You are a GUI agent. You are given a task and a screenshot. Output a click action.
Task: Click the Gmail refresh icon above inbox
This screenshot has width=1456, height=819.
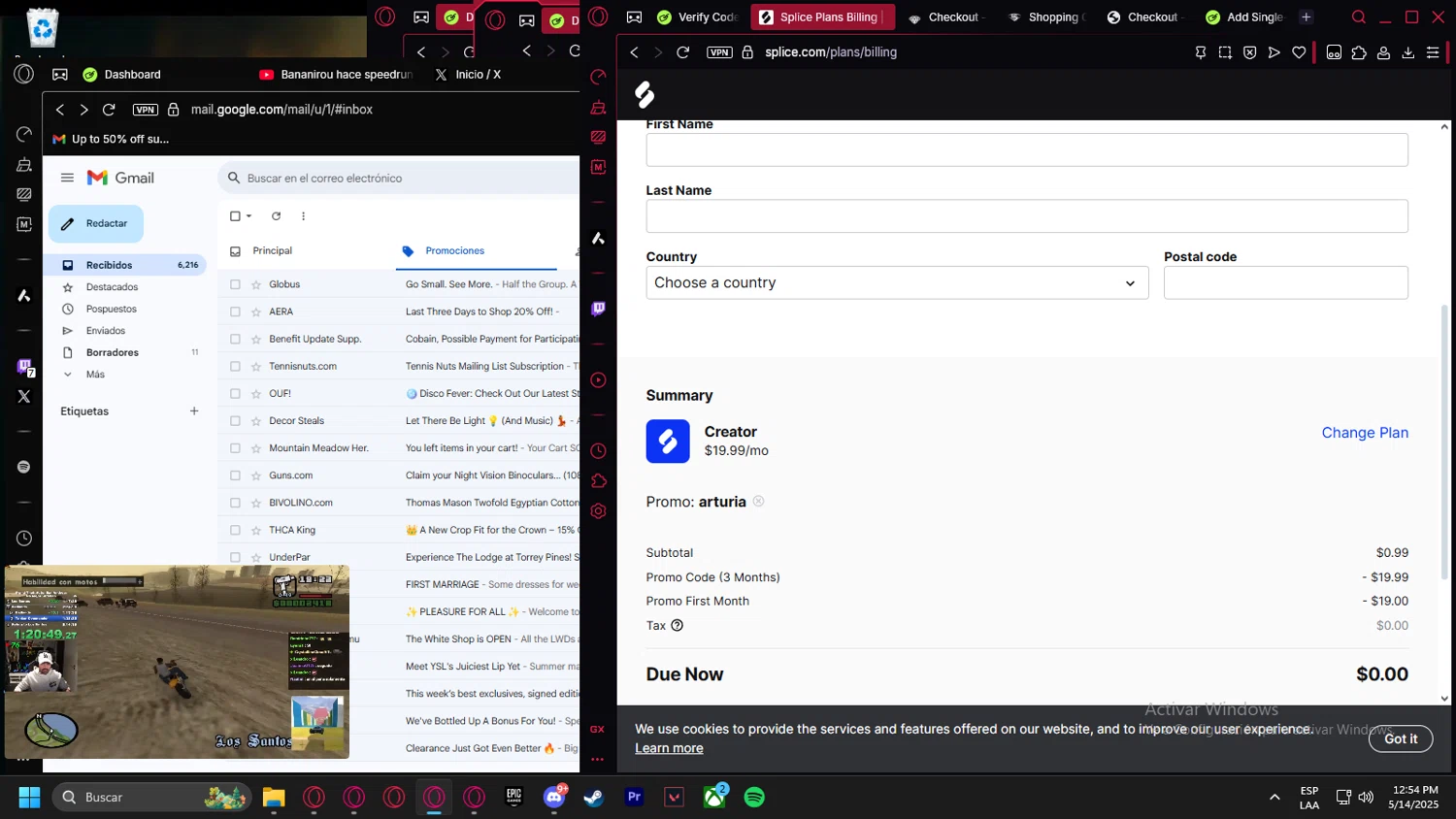coord(277,216)
